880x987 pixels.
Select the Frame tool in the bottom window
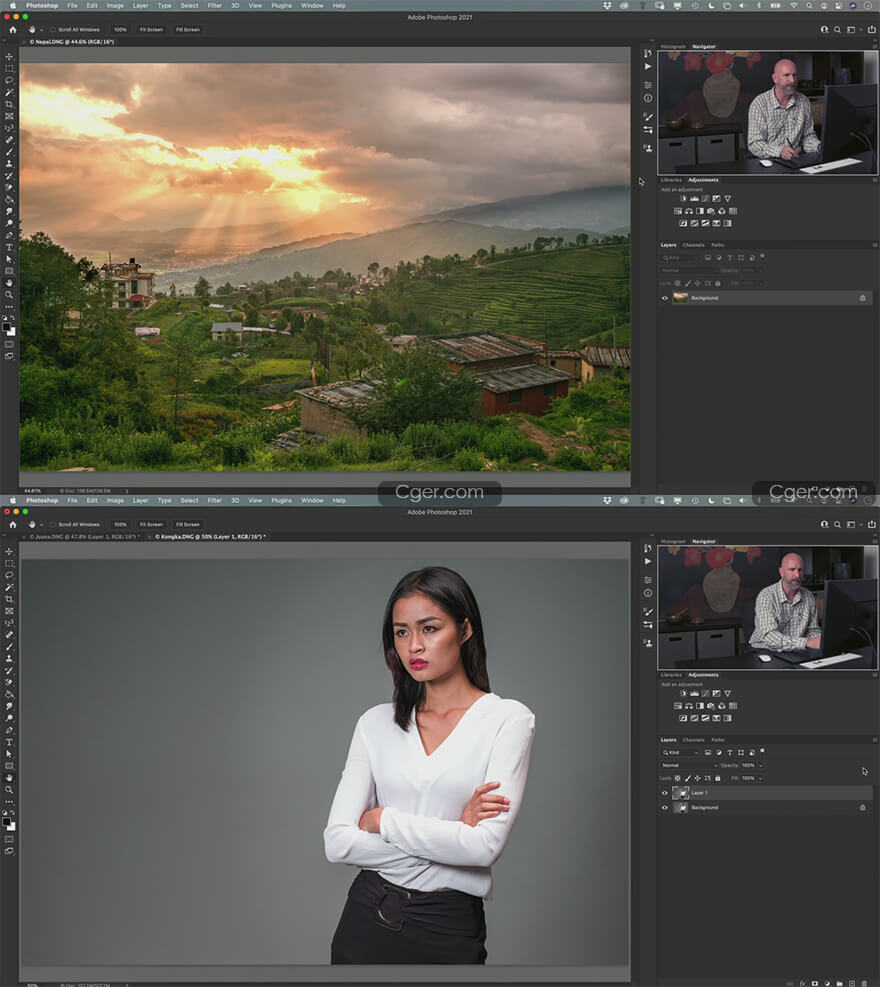(9, 611)
